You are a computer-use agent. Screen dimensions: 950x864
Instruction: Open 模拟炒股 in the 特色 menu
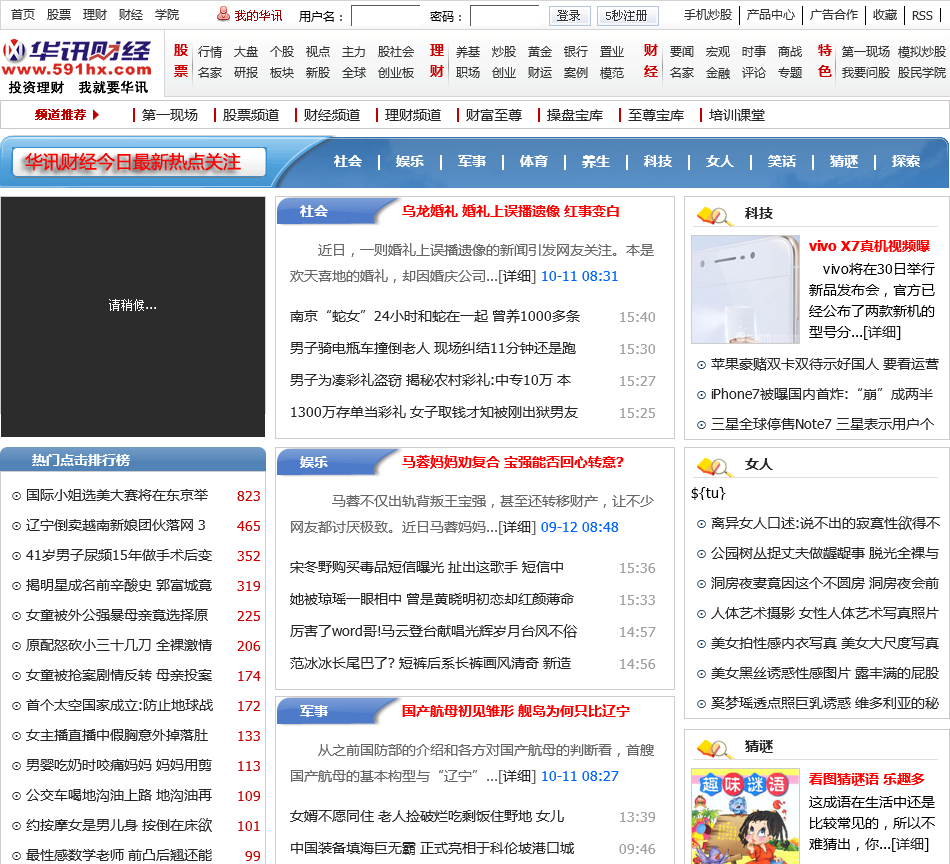922,52
